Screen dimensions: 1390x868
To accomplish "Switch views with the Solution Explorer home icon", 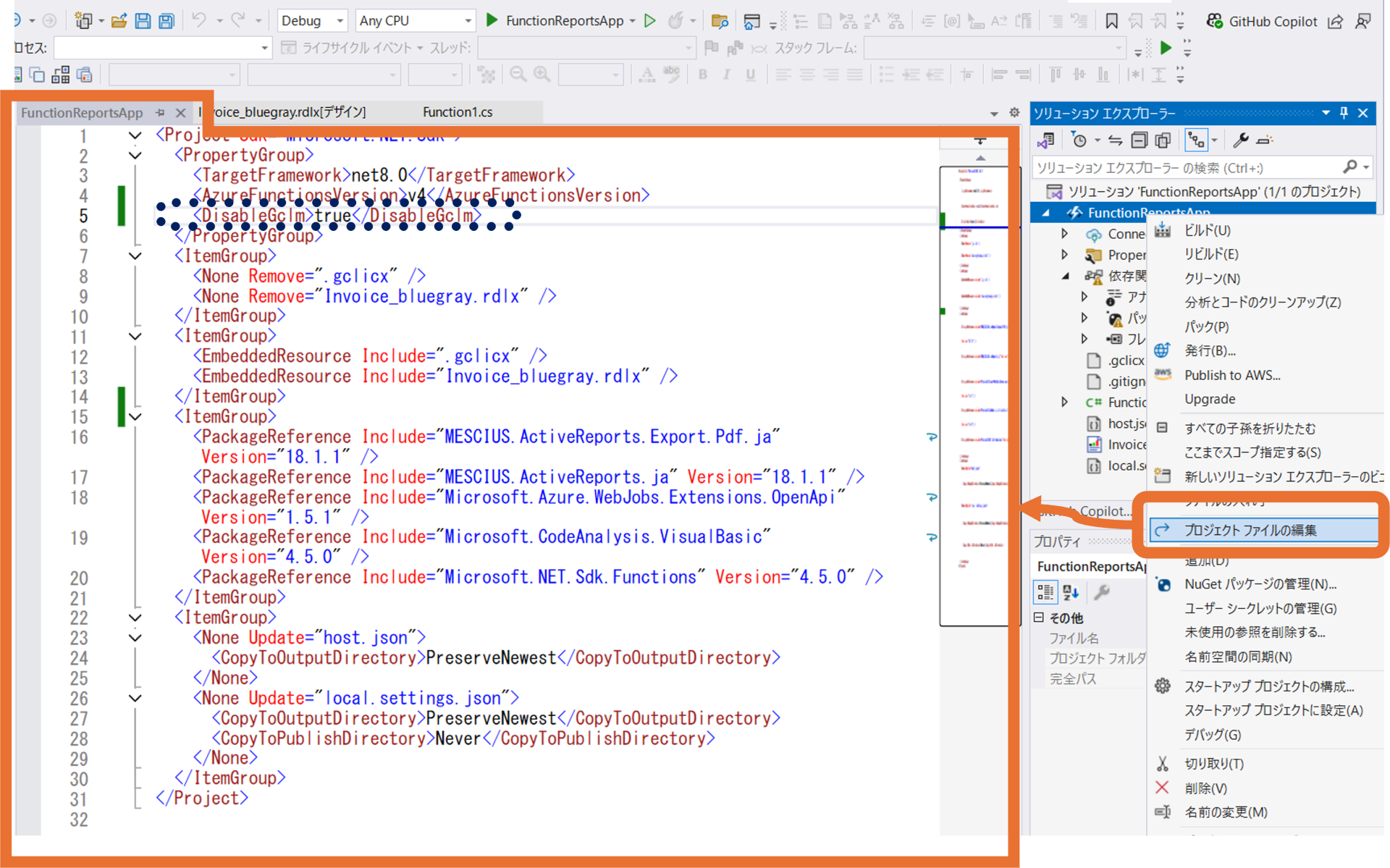I will click(1045, 140).
